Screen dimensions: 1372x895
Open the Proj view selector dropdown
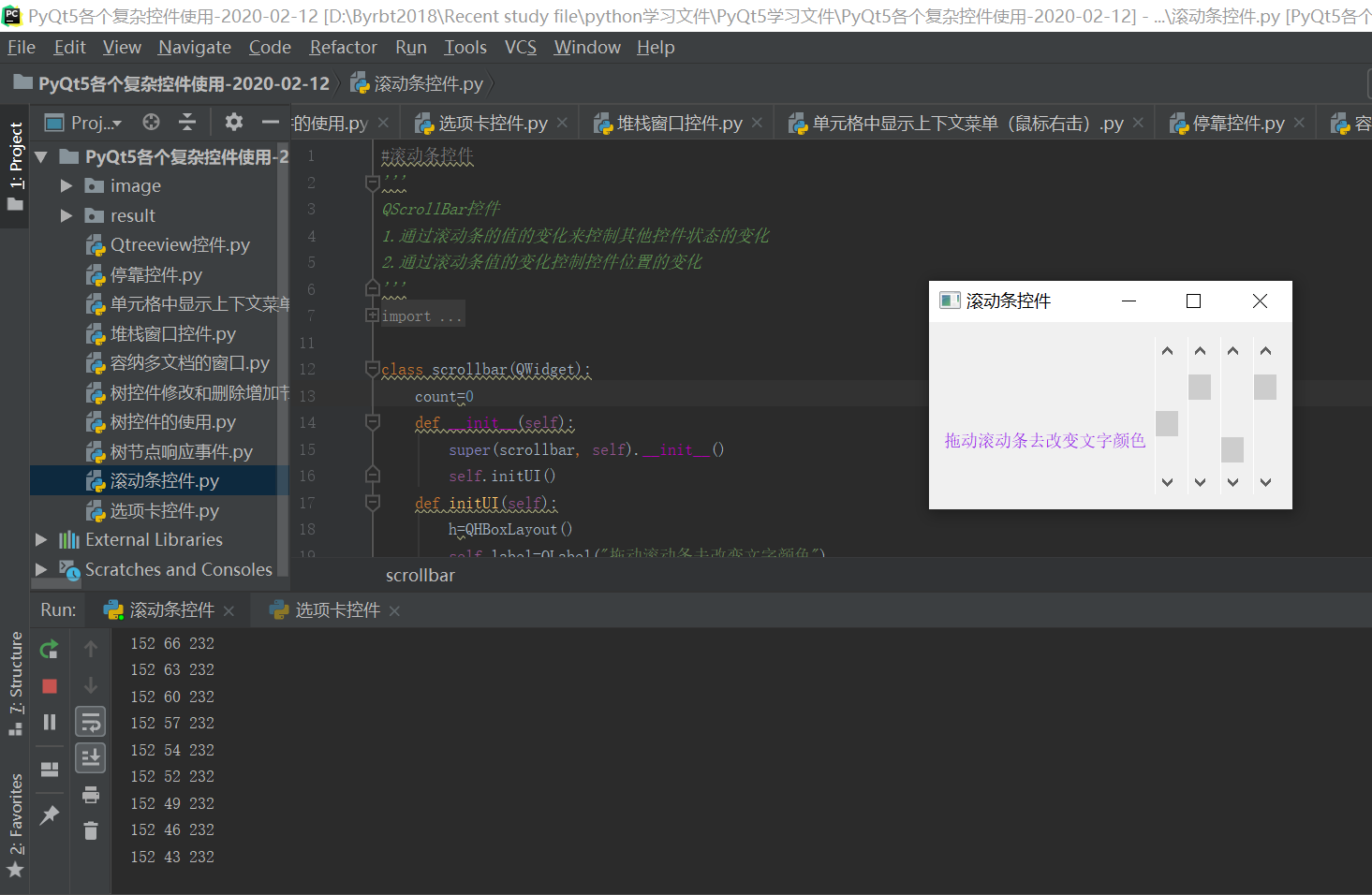pyautogui.click(x=84, y=123)
